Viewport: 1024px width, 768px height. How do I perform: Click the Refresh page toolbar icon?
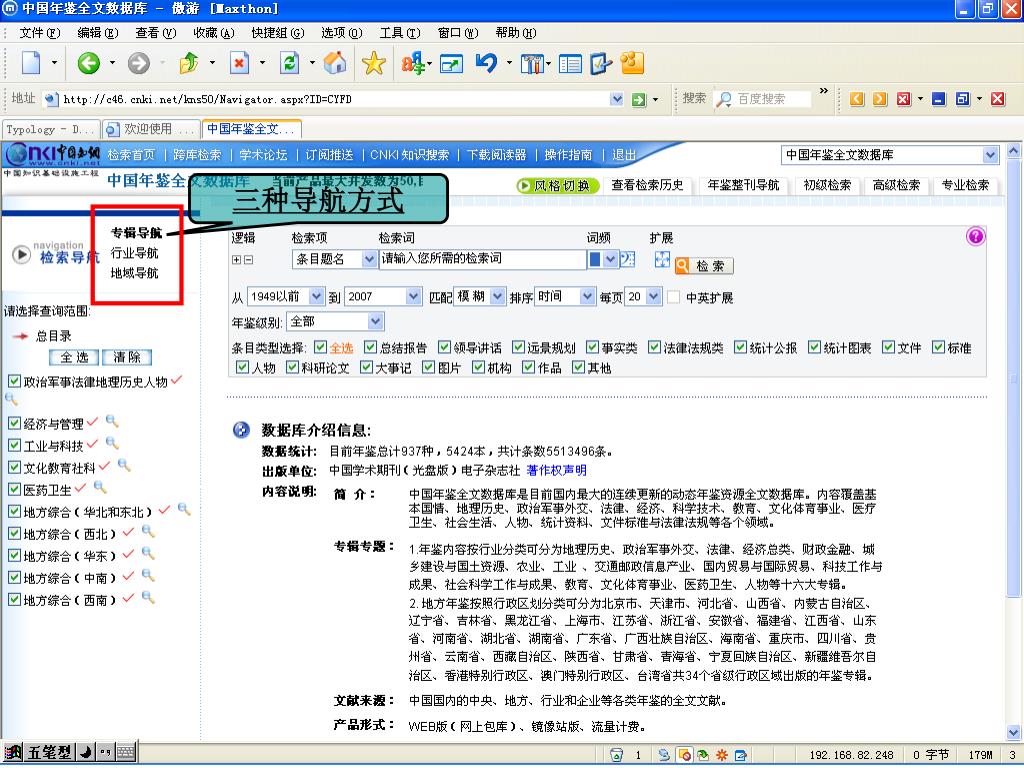(x=289, y=63)
